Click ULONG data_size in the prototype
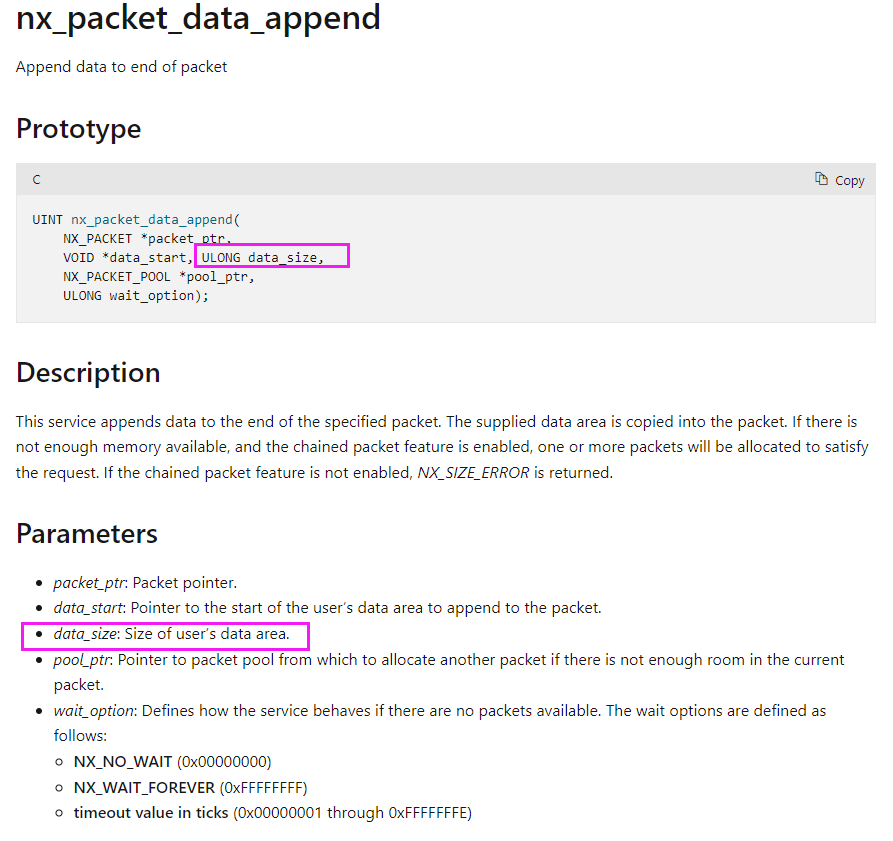Screen dimensions: 893x841 (263, 258)
